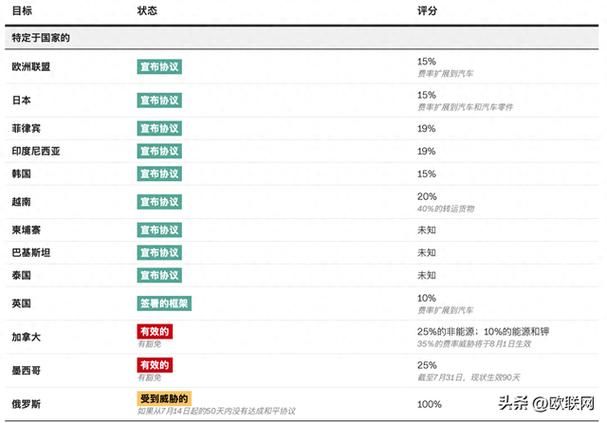
Task: Click yellow 受到威胁的 badge for 俄罗斯
Action: (x=164, y=398)
